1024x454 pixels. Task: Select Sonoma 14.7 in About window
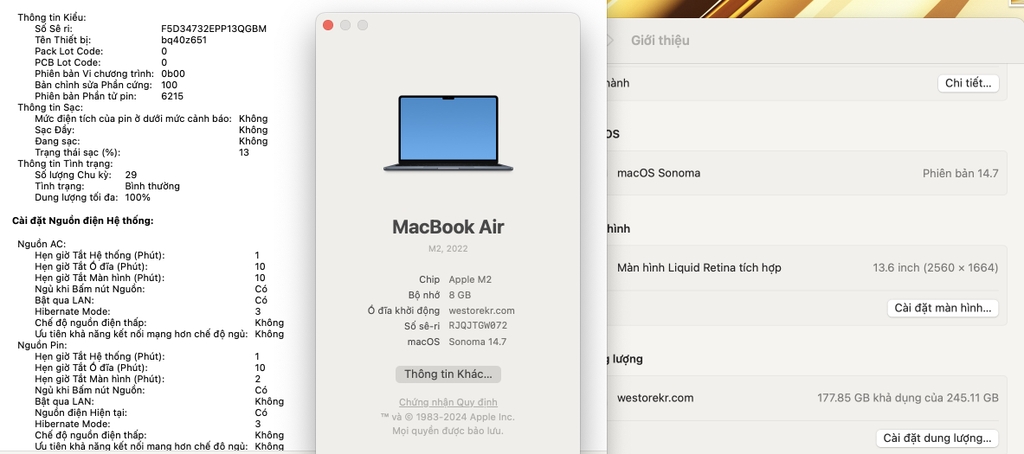tap(477, 342)
